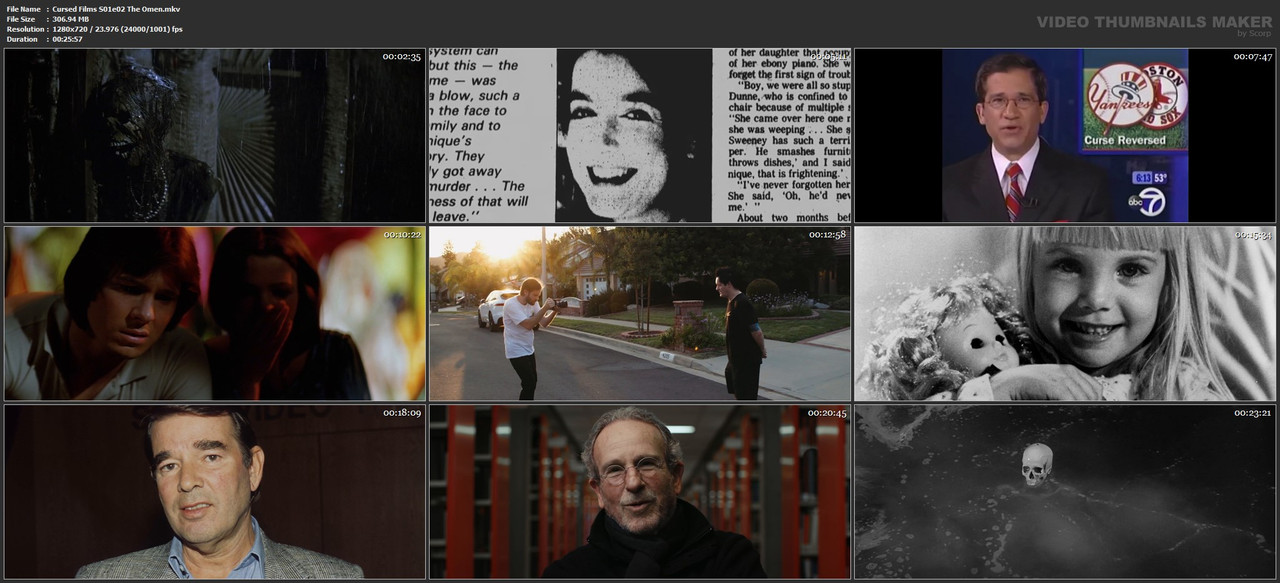Image resolution: width=1280 pixels, height=583 pixels.
Task: Click the resolution value '1280x720 / 23.976 (24000/1001) fps'
Action: [117, 29]
